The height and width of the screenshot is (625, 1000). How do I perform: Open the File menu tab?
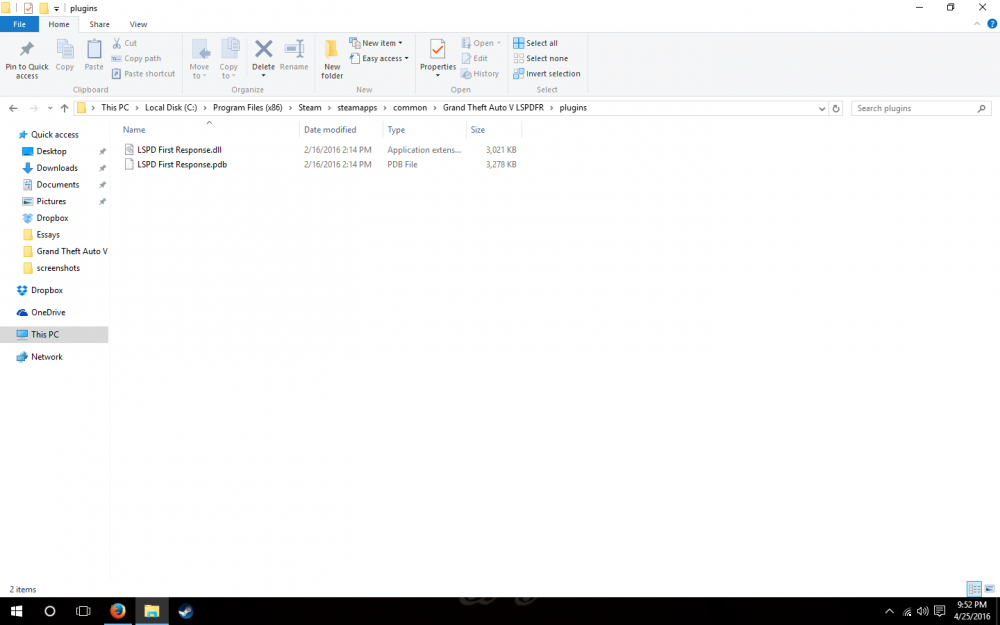pos(19,24)
